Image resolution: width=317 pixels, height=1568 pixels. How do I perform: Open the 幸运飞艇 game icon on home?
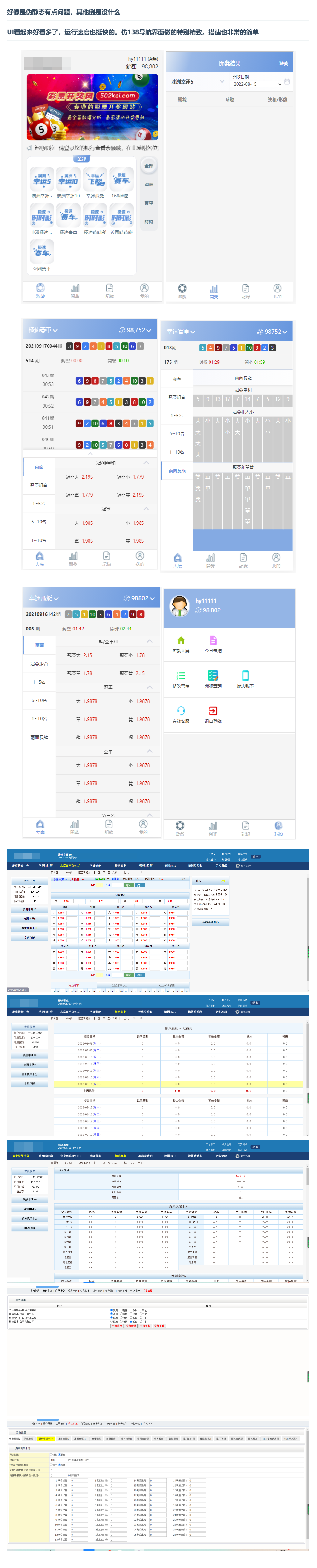[x=95, y=180]
